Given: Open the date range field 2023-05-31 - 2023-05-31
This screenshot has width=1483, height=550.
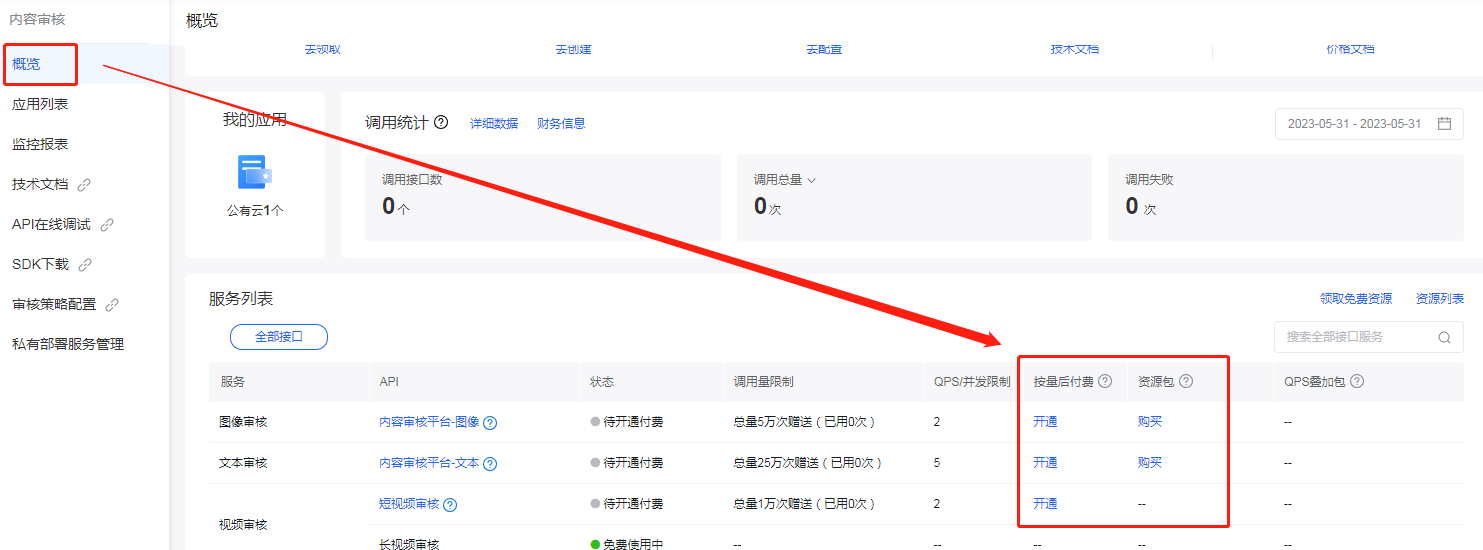Looking at the screenshot, I should [1369, 124].
